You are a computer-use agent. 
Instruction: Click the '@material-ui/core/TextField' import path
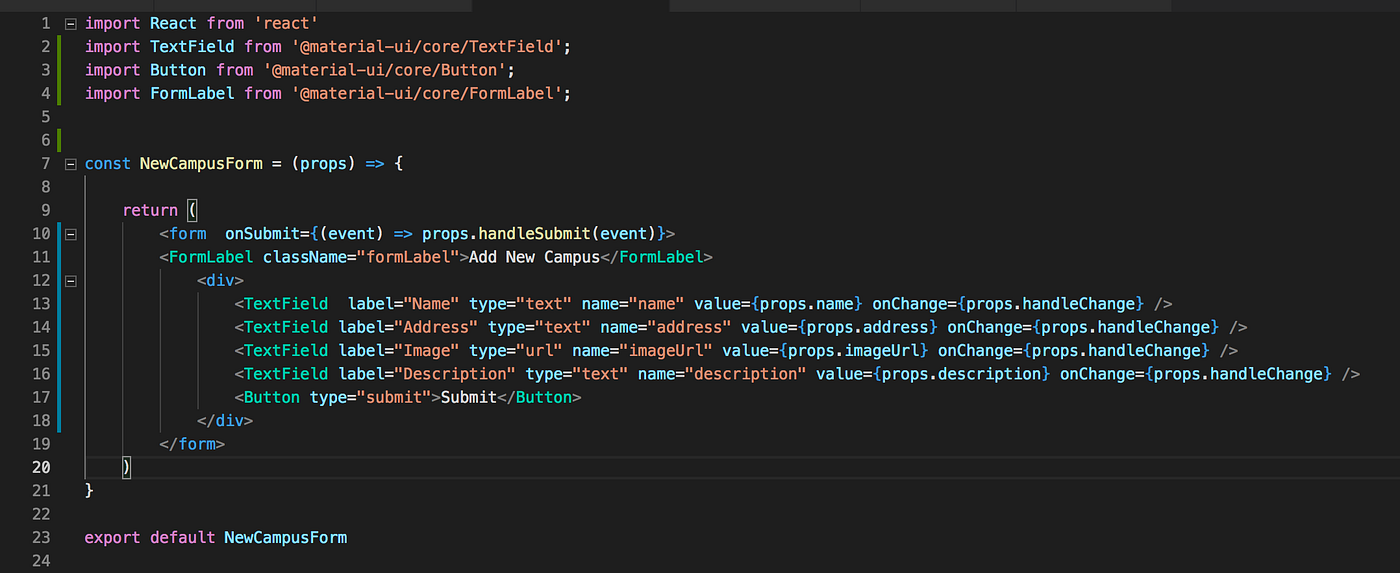[427, 46]
